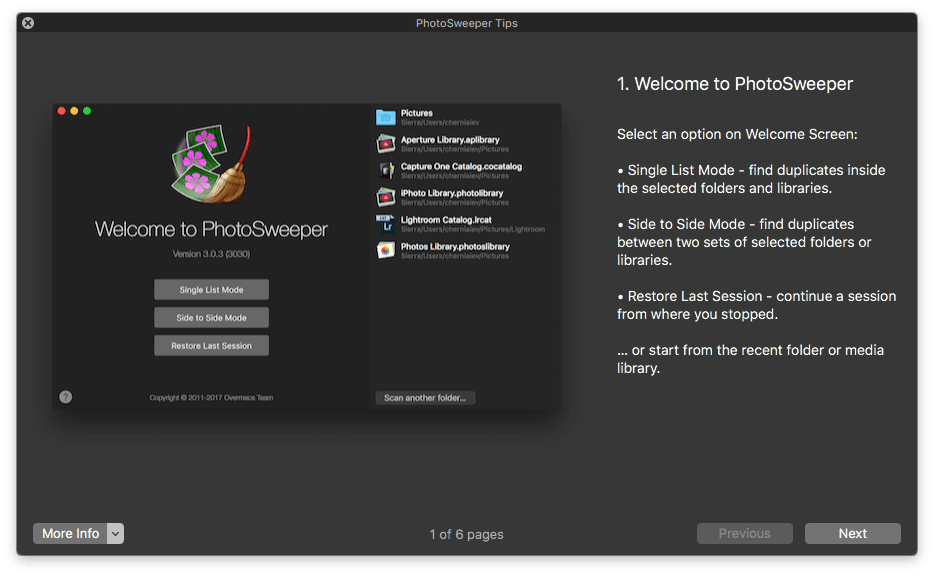Click the Aperture Library icon
This screenshot has width=934, height=576.
tap(386, 144)
